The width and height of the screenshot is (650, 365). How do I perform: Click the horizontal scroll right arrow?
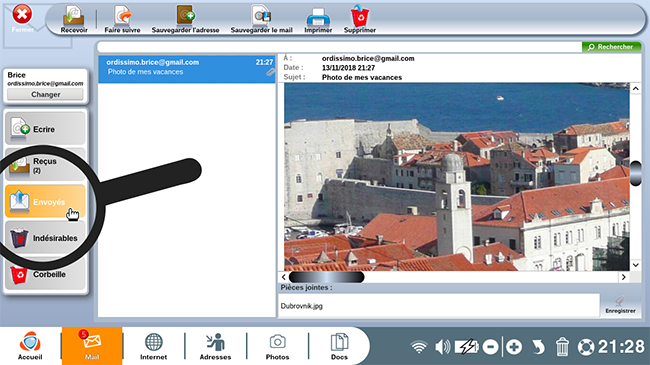[623, 277]
